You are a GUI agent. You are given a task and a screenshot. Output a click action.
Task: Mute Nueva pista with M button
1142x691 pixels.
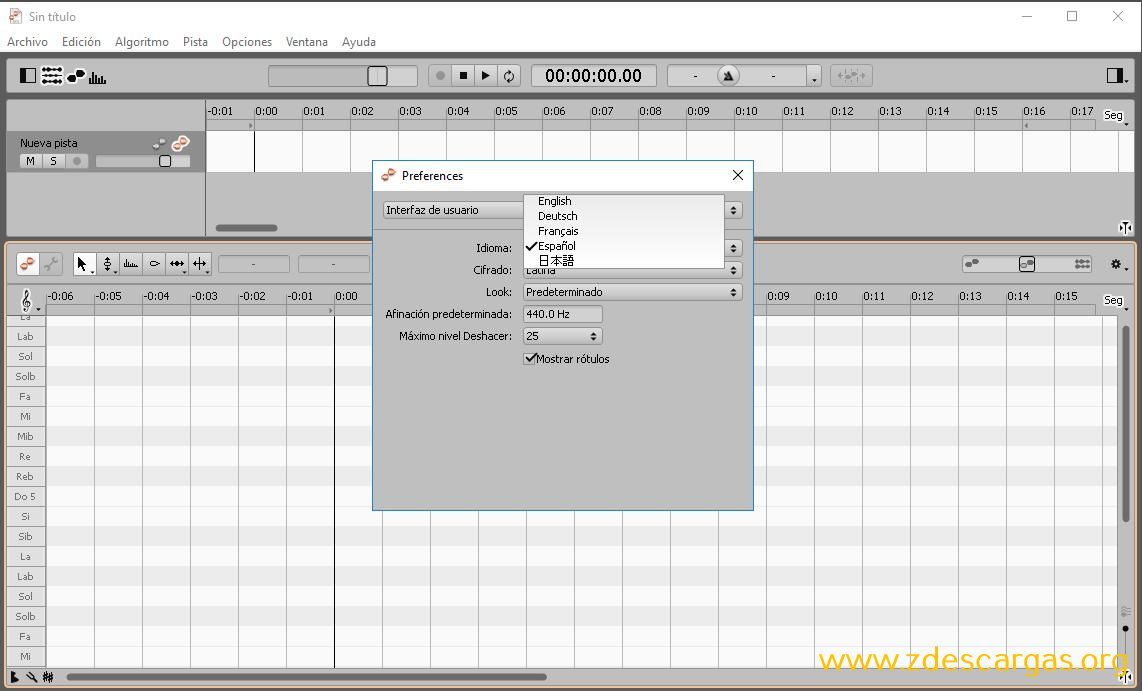pyautogui.click(x=30, y=161)
